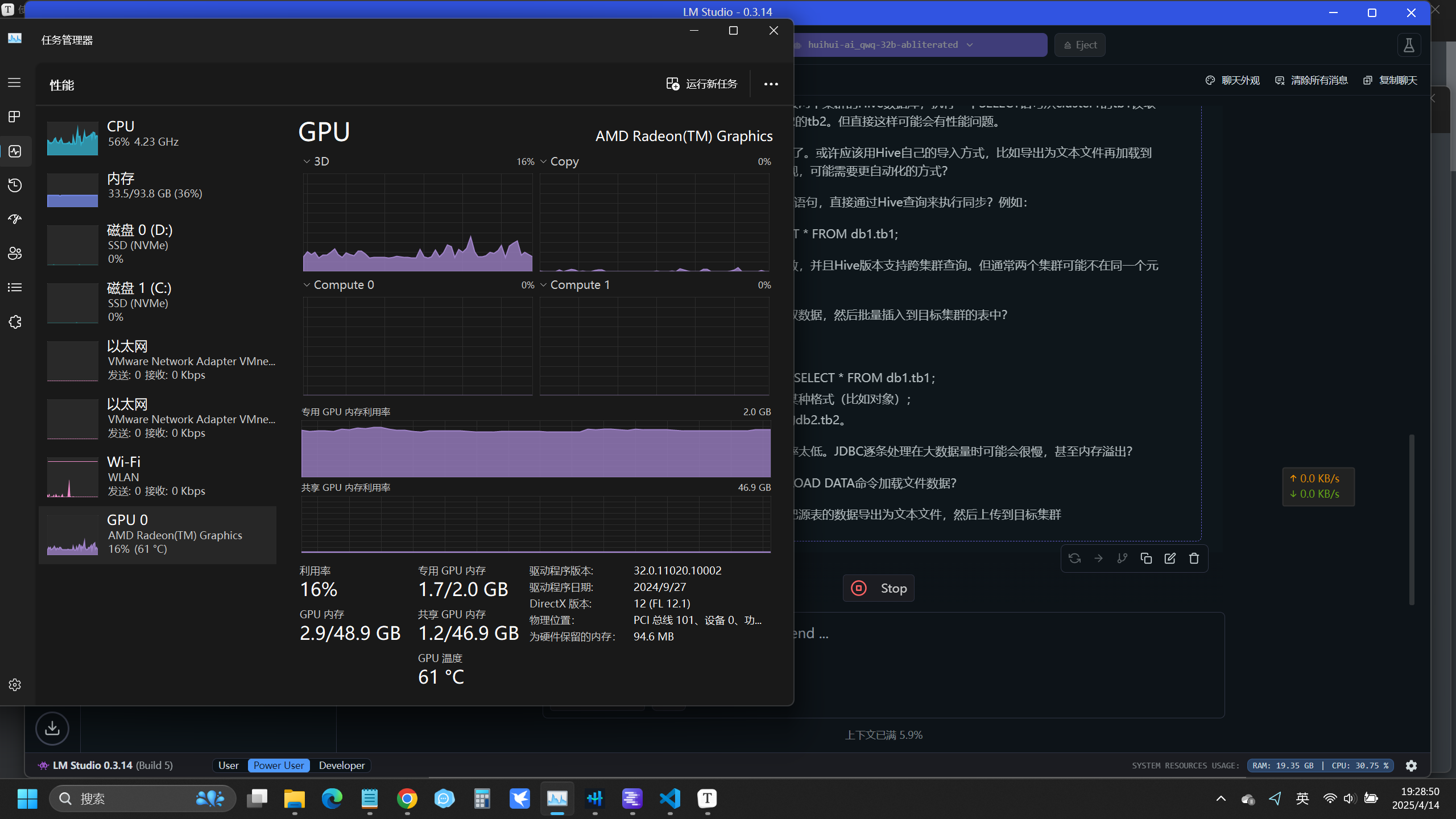
Task: Open Task Manager settings gear
Action: pos(14,685)
